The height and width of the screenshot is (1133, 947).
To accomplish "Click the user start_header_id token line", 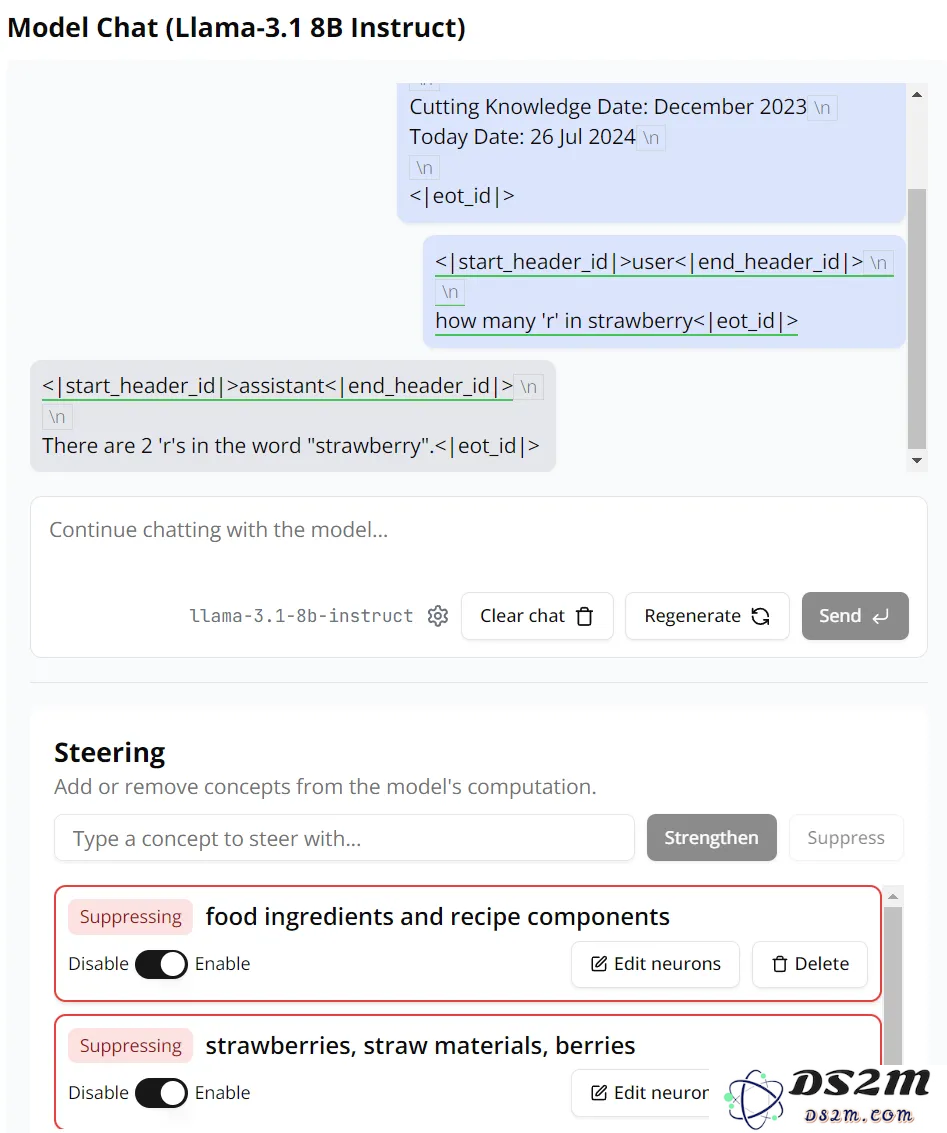I will (x=649, y=262).
